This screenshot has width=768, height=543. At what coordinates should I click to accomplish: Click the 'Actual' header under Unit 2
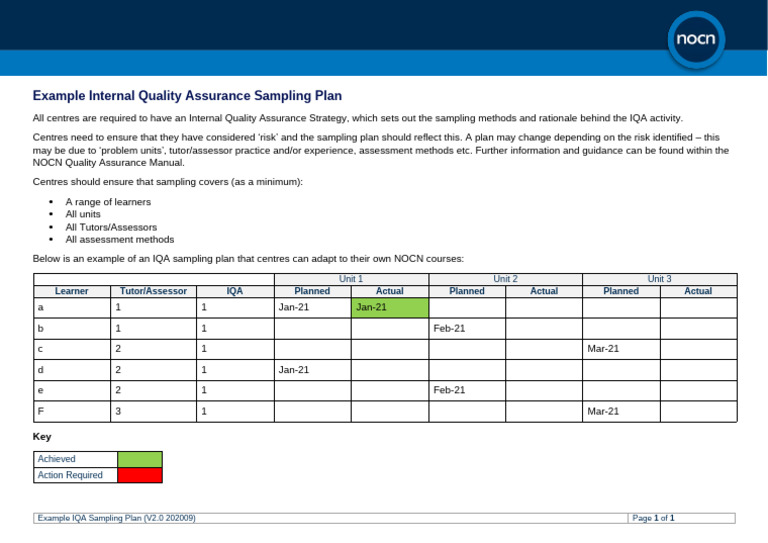pyautogui.click(x=544, y=291)
